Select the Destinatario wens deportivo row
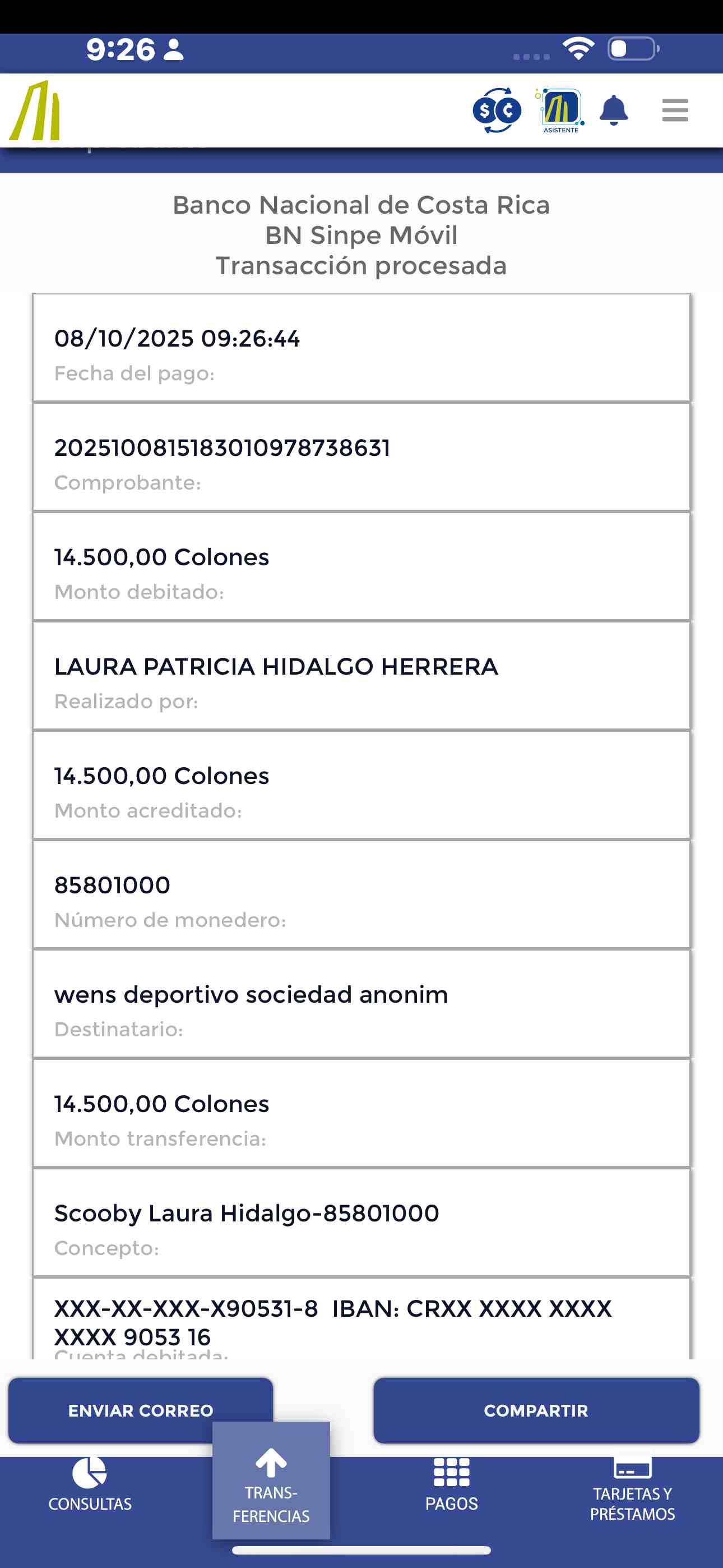This screenshot has width=723, height=1568. 361,1004
